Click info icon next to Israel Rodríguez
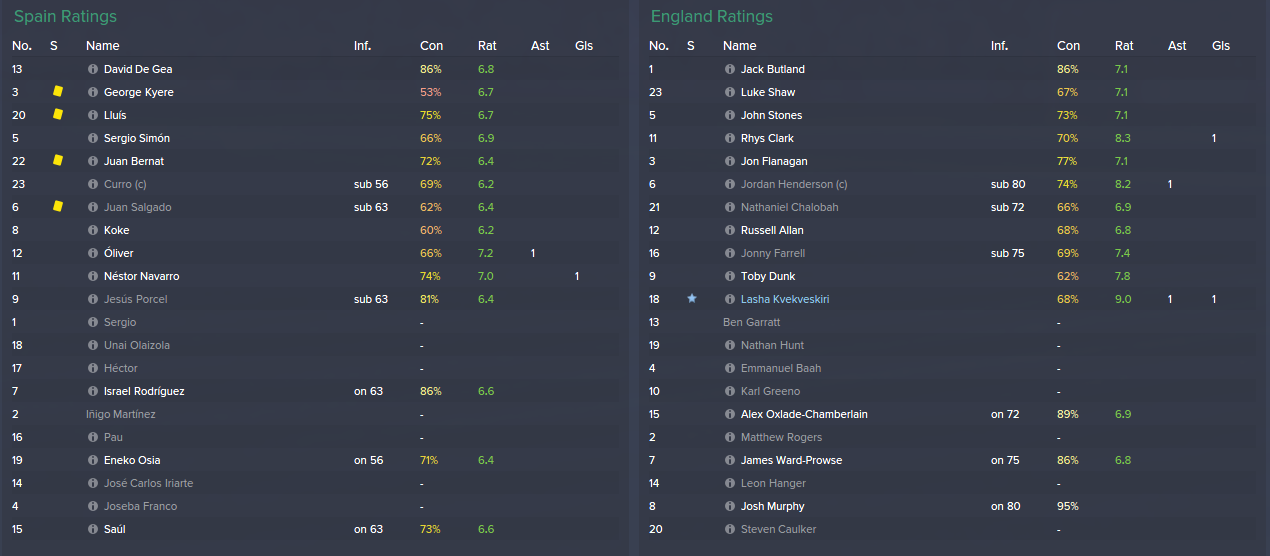Screen dimensions: 1270x556 pyautogui.click(x=93, y=392)
